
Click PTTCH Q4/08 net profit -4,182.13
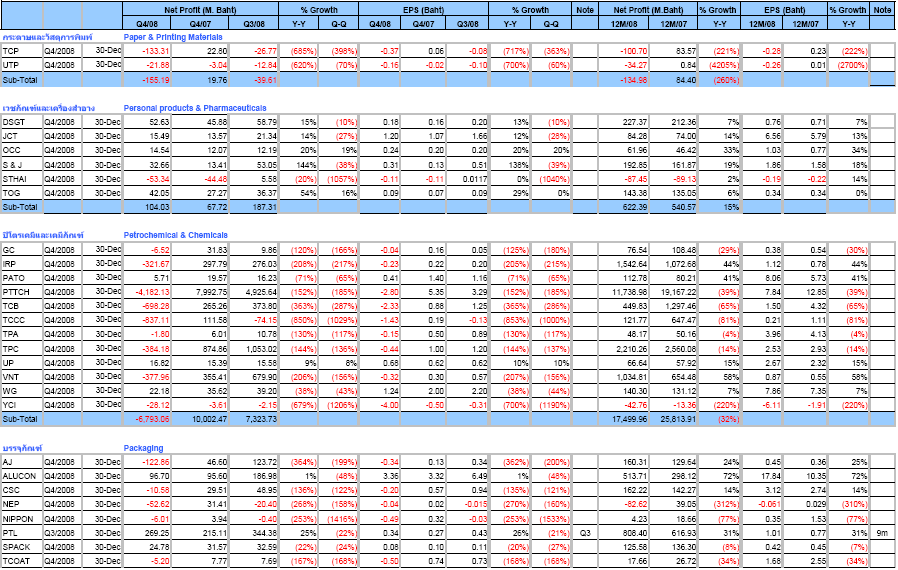147,292
